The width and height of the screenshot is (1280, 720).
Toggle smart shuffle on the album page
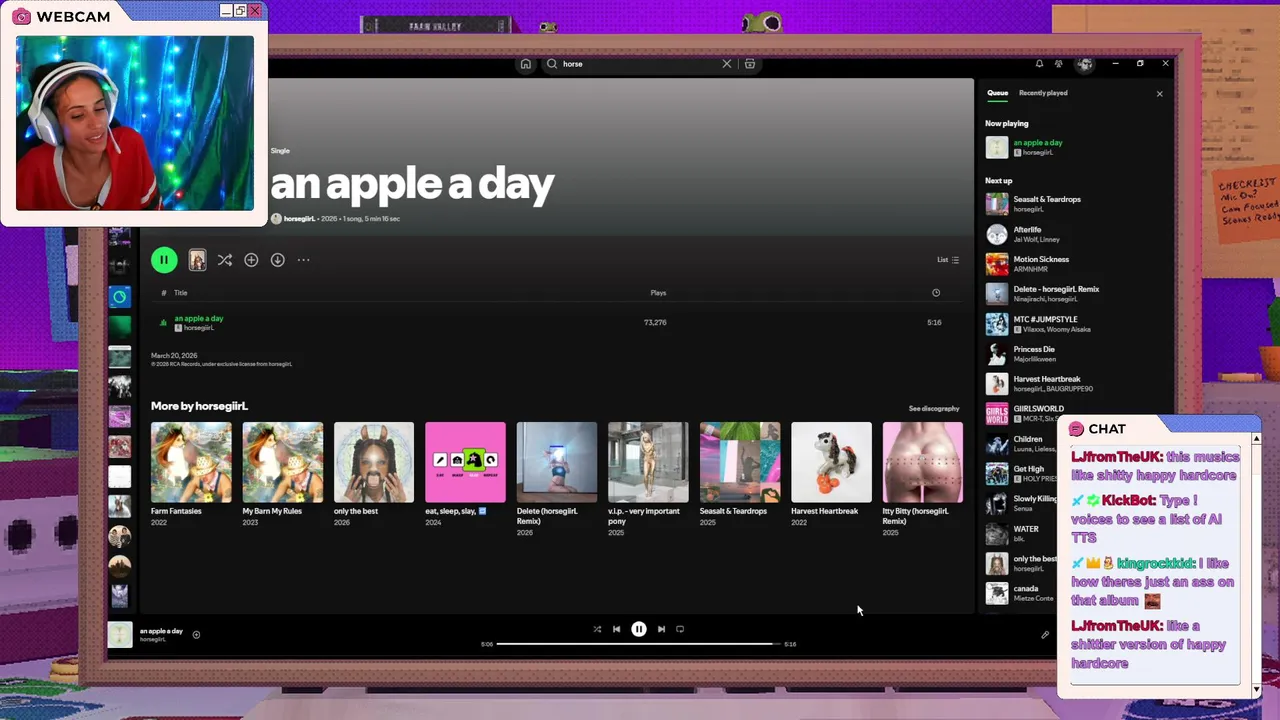[225, 260]
